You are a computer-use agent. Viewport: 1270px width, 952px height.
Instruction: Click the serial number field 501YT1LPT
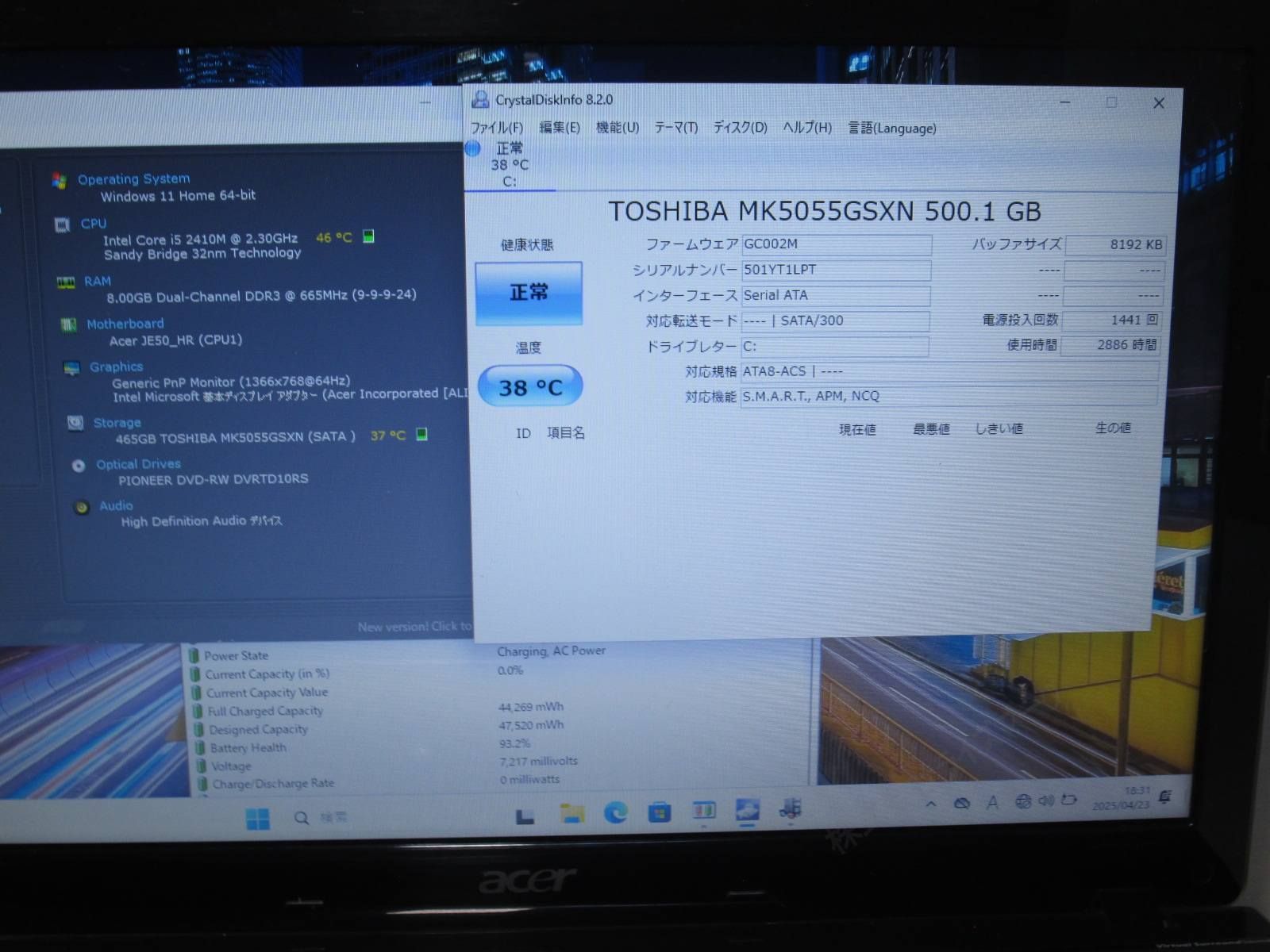pos(836,270)
